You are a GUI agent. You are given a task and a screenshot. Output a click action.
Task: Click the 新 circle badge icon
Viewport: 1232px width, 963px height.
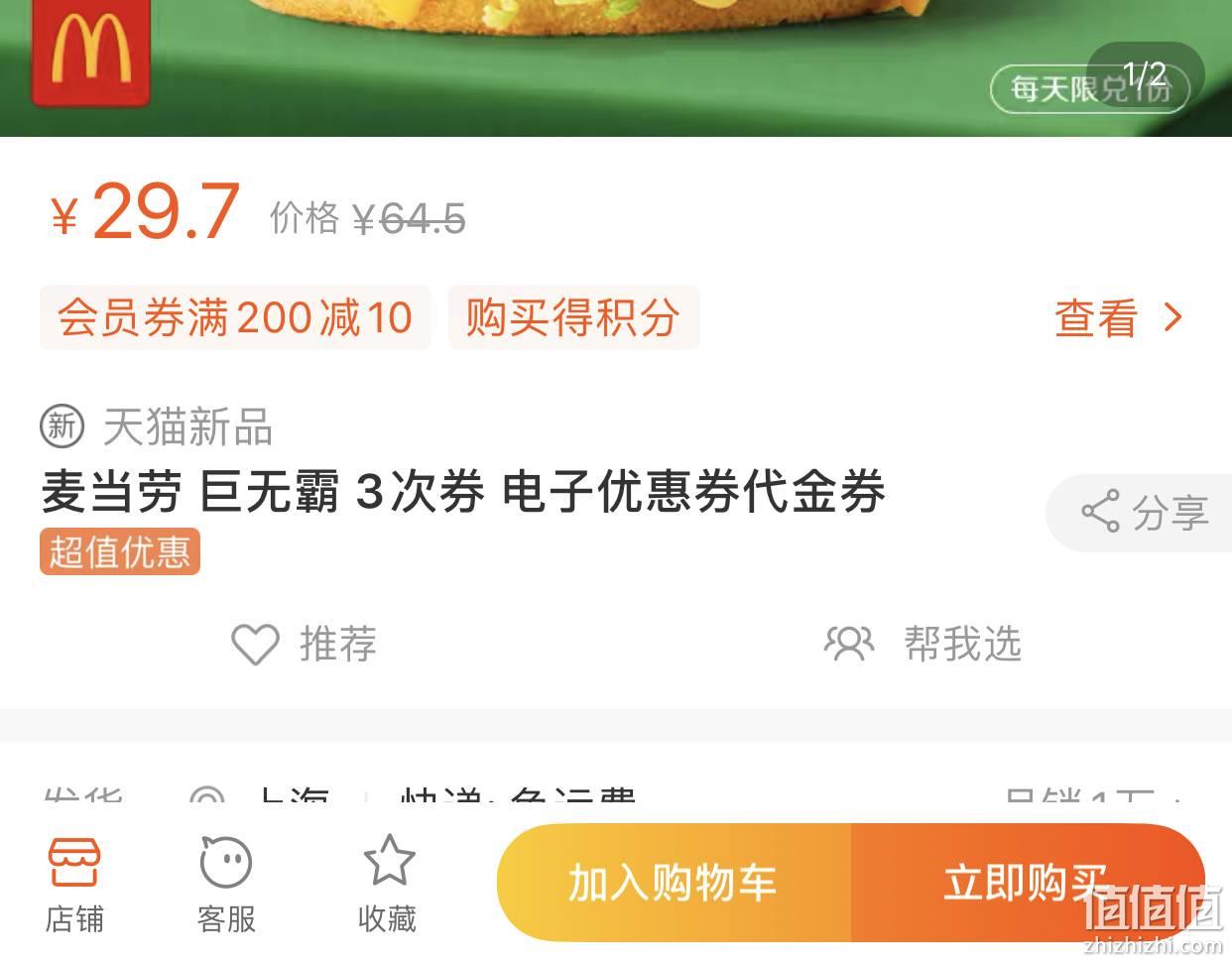pos(62,427)
